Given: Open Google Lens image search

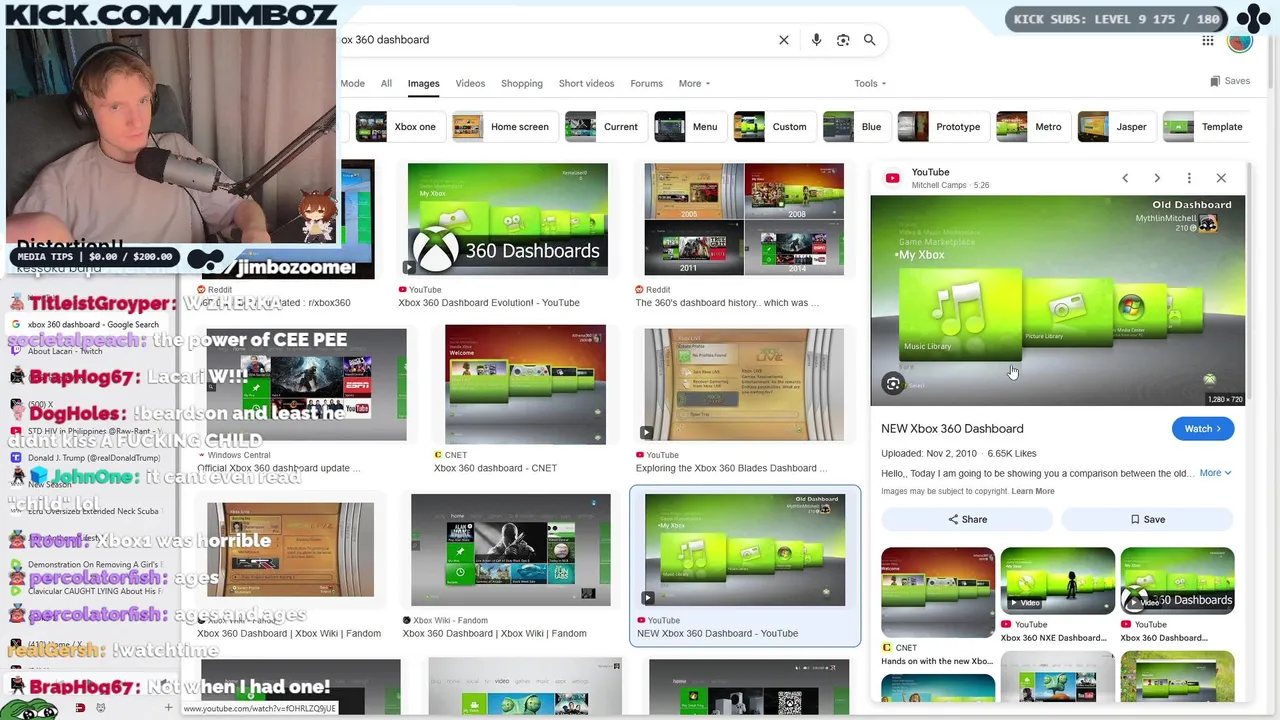Looking at the screenshot, I should tap(843, 40).
